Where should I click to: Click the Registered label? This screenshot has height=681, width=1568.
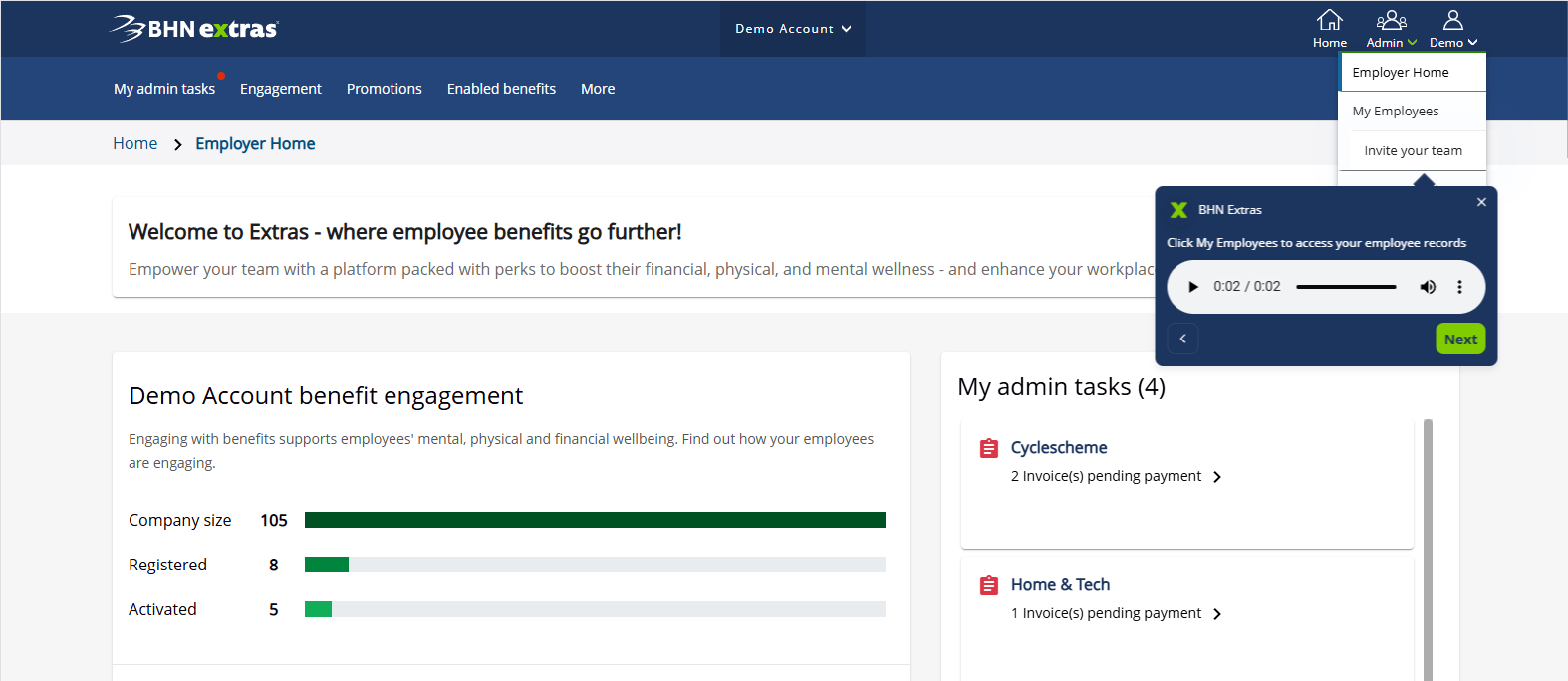(x=167, y=565)
